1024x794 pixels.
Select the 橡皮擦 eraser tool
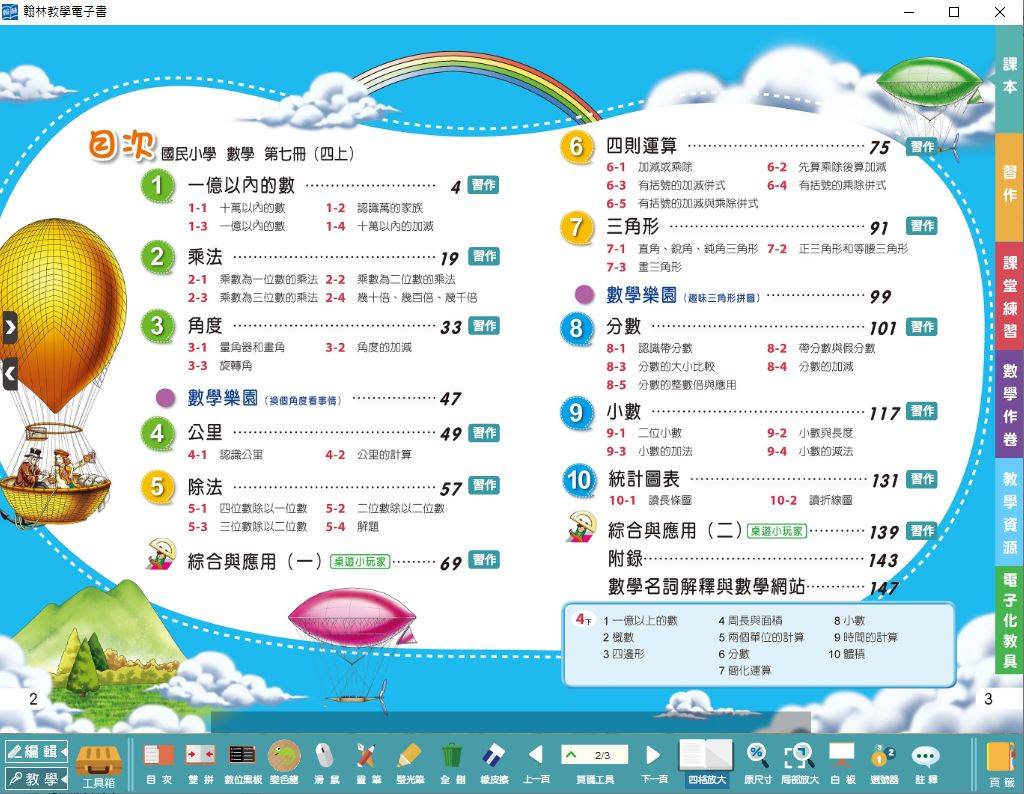coord(494,764)
